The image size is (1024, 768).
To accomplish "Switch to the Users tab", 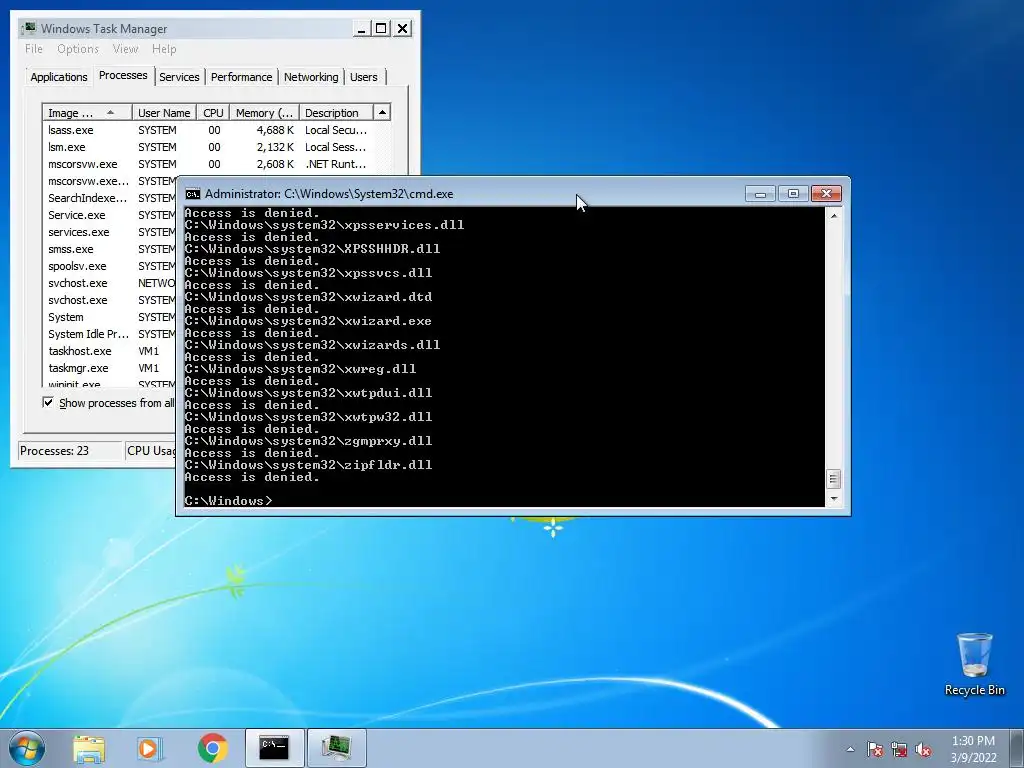I will coord(364,77).
